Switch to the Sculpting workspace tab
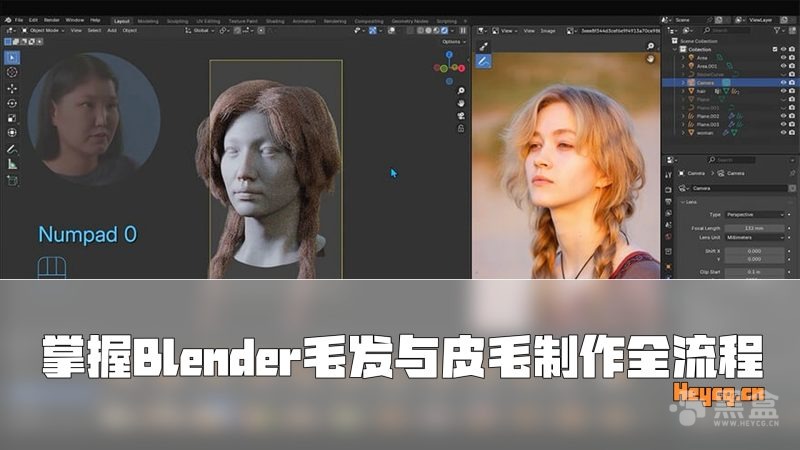This screenshot has height=450, width=800. click(x=178, y=21)
